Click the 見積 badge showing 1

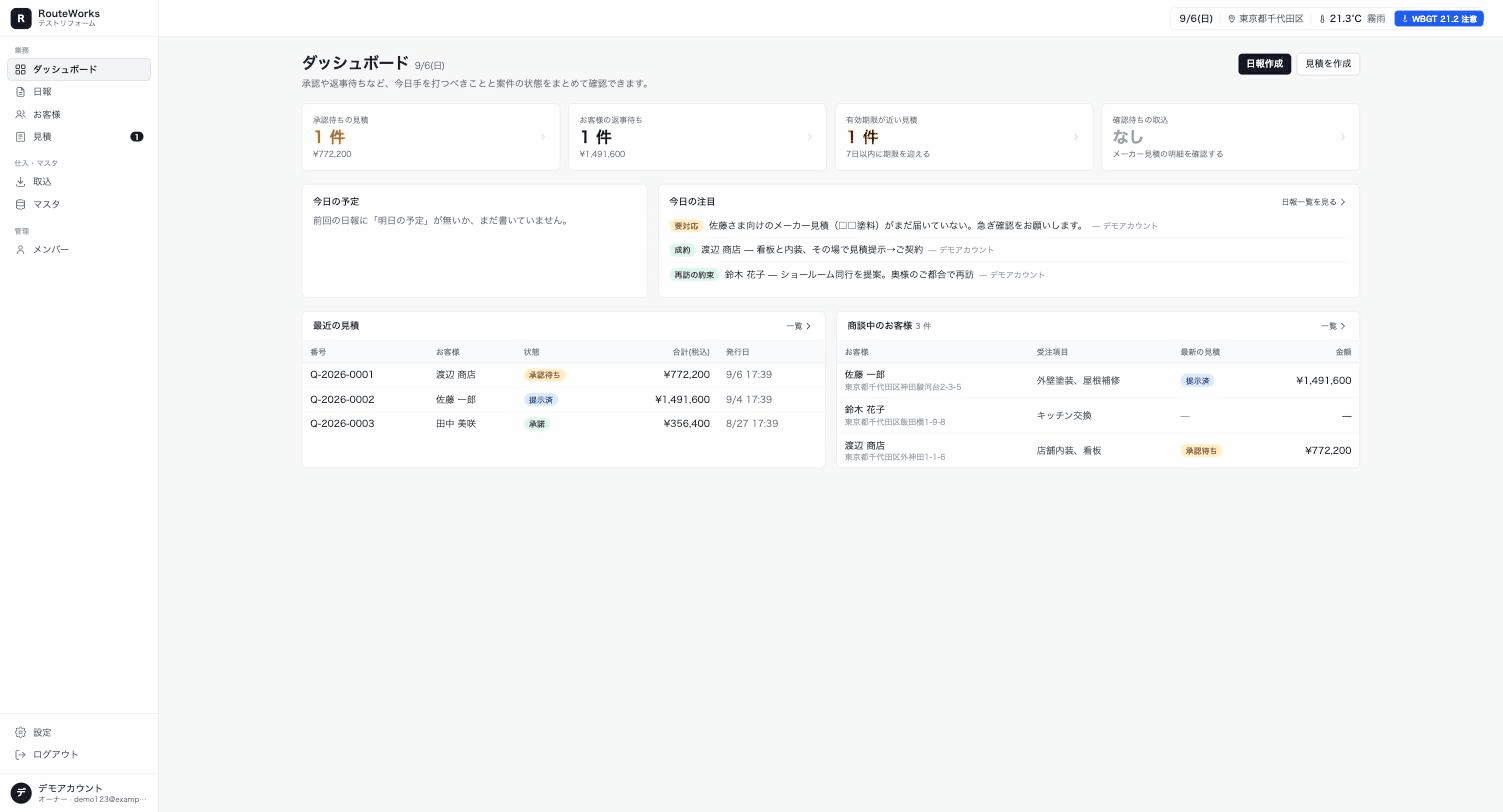pos(137,137)
